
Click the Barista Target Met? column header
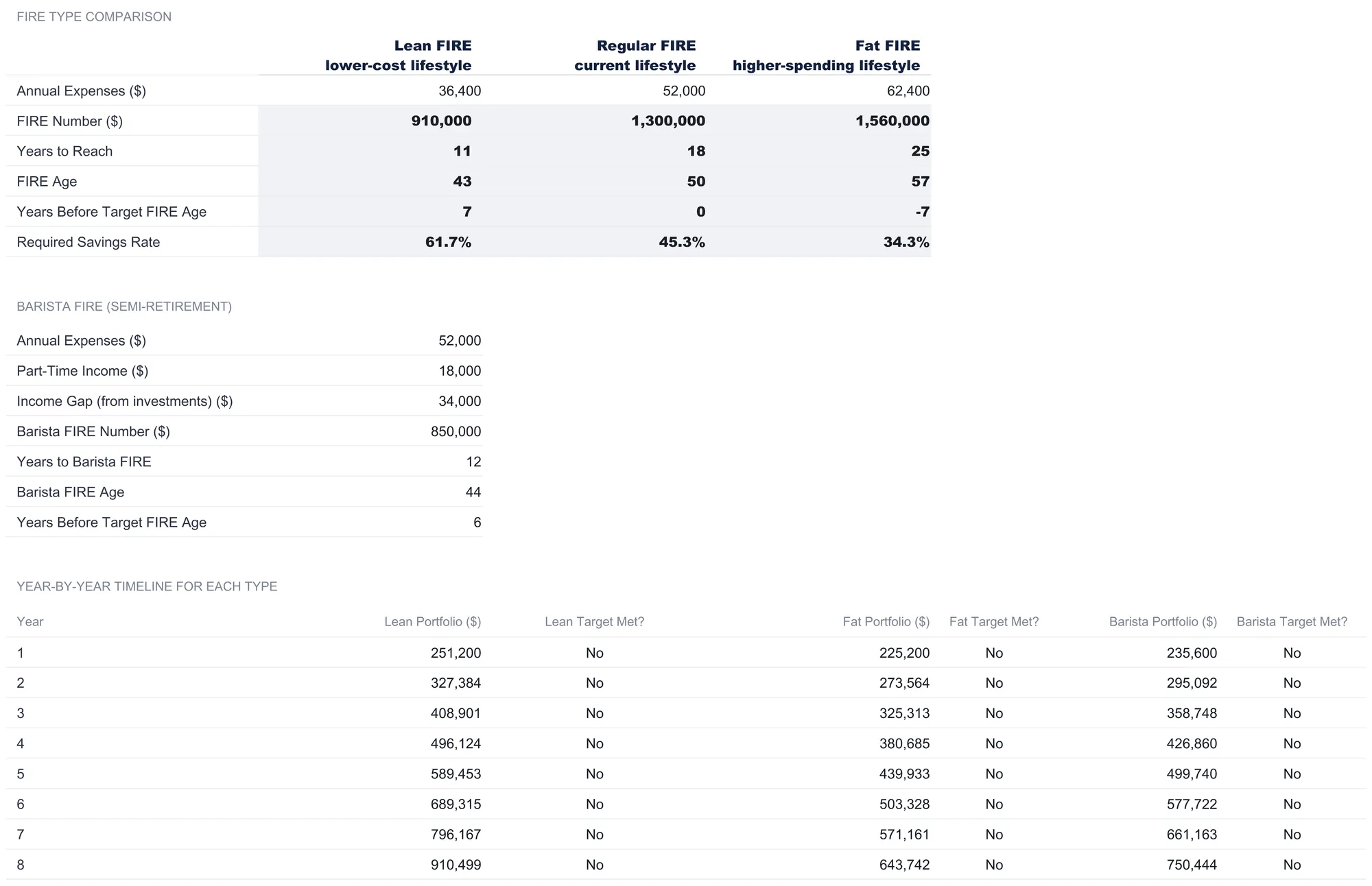tap(1292, 622)
